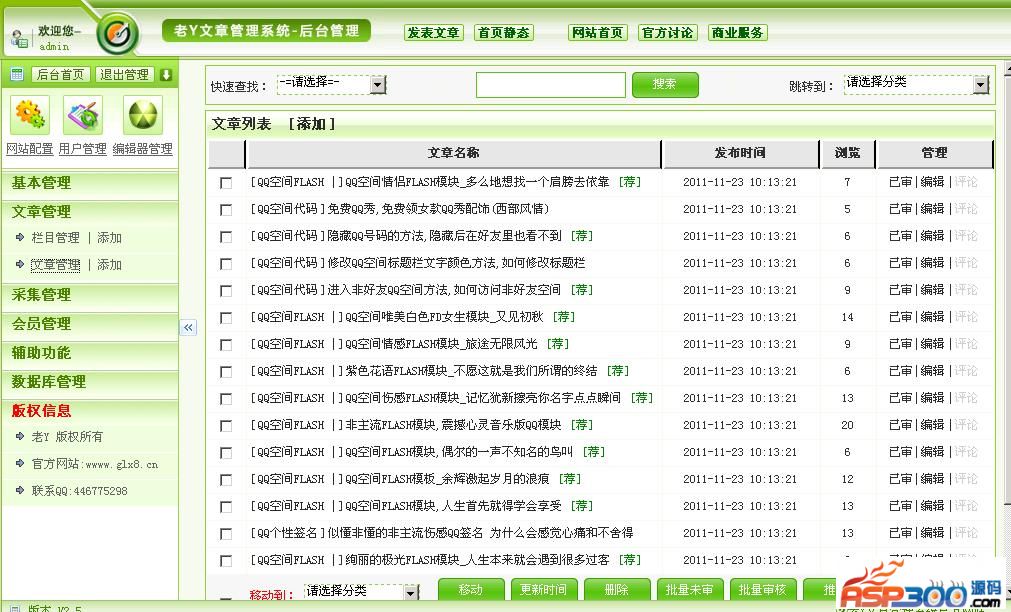Open the 用户管理 icon
Image resolution: width=1011 pixels, height=612 pixels.
83,115
